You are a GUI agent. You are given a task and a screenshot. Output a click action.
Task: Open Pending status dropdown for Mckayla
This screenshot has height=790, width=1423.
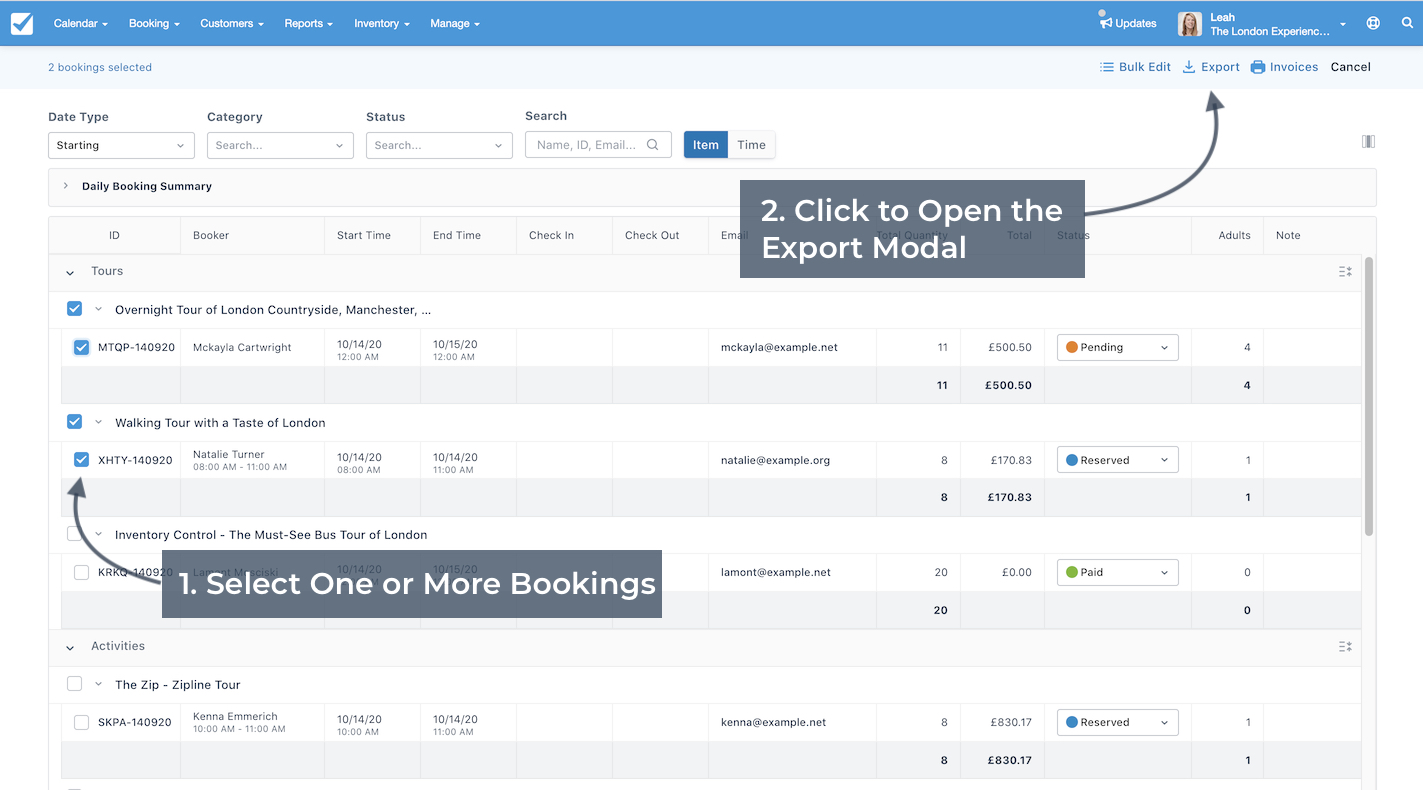click(x=1117, y=347)
